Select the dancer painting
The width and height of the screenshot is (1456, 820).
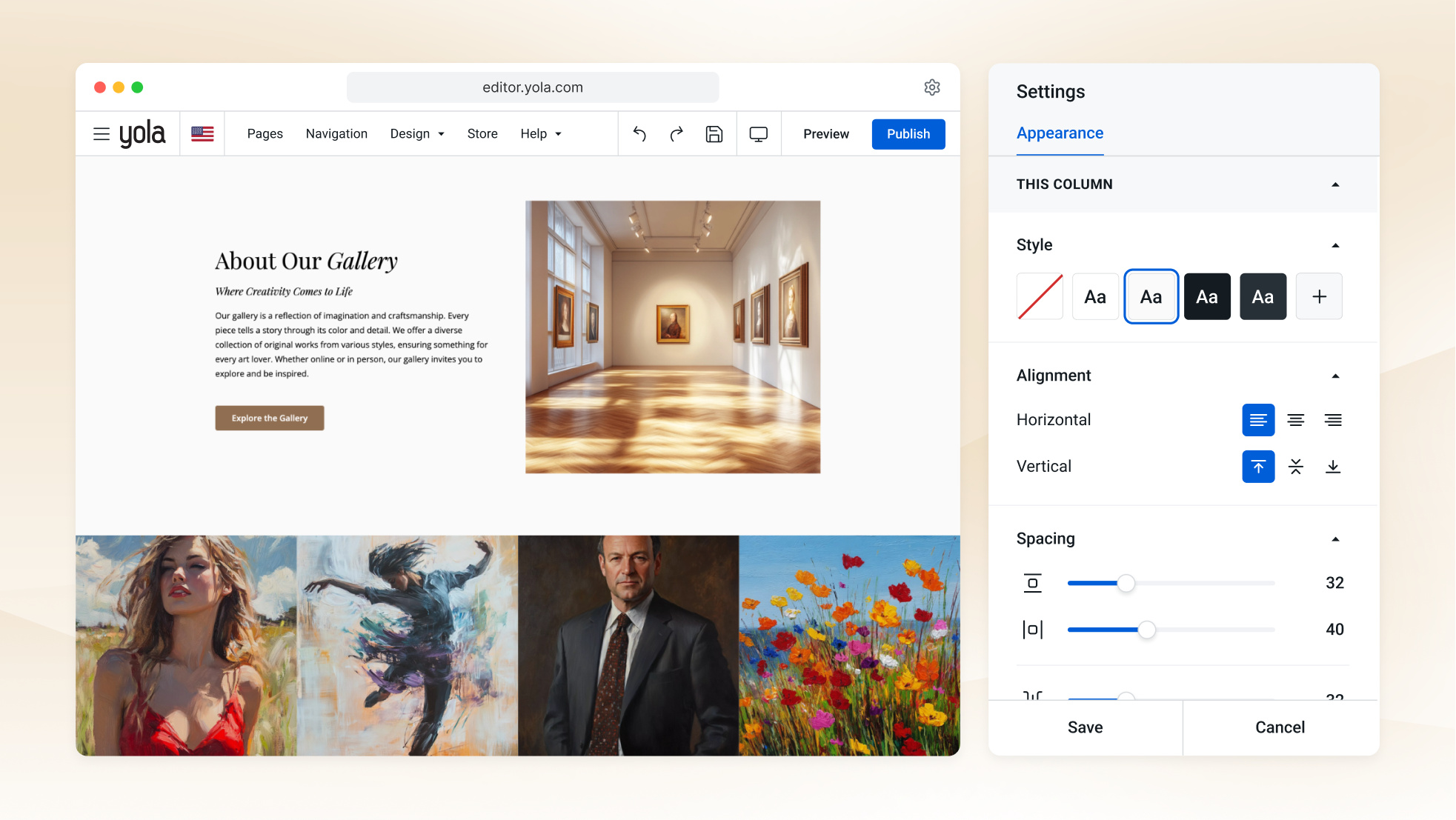click(x=408, y=646)
